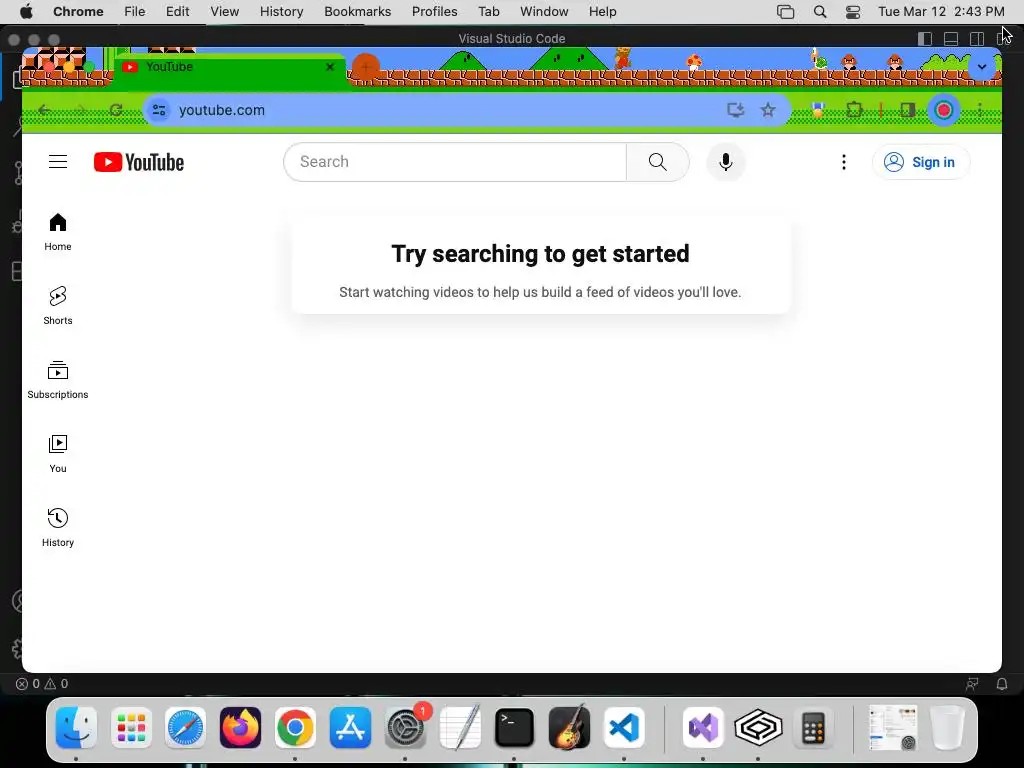Open Subscriptions in the sidebar
Screen dimensions: 1024x768
[x=58, y=379]
